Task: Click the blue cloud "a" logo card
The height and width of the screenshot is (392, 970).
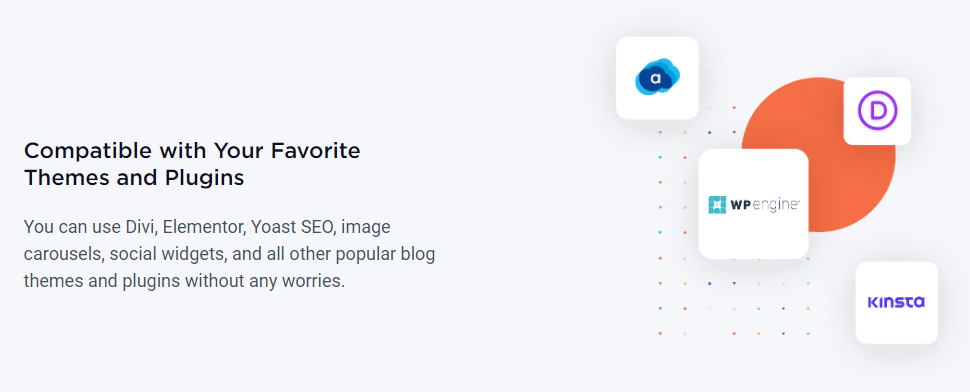Action: pos(657,78)
